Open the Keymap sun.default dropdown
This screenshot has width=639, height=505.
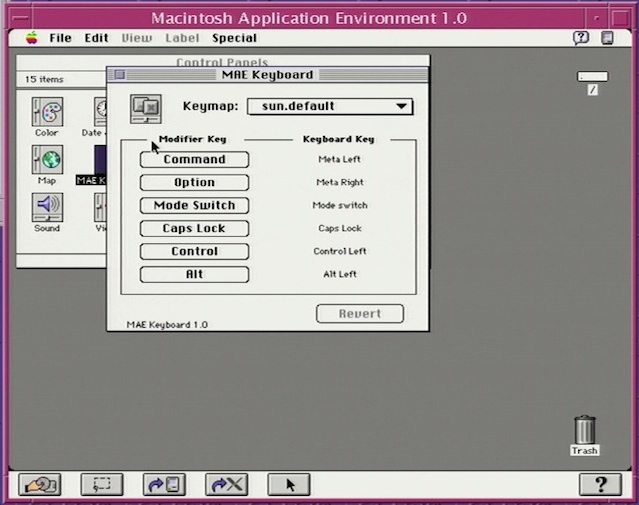(330, 106)
